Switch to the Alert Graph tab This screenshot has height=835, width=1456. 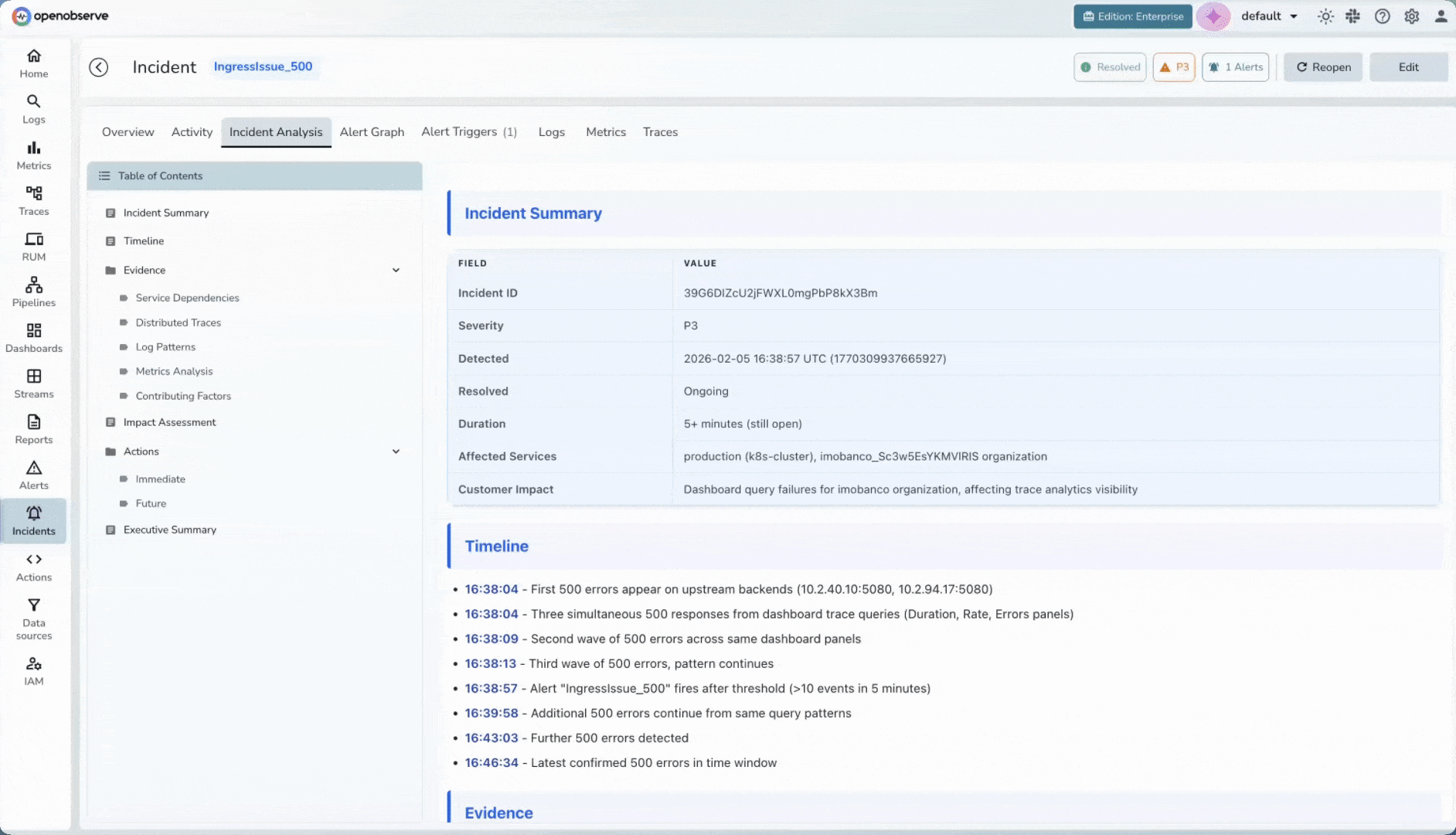pyautogui.click(x=372, y=131)
